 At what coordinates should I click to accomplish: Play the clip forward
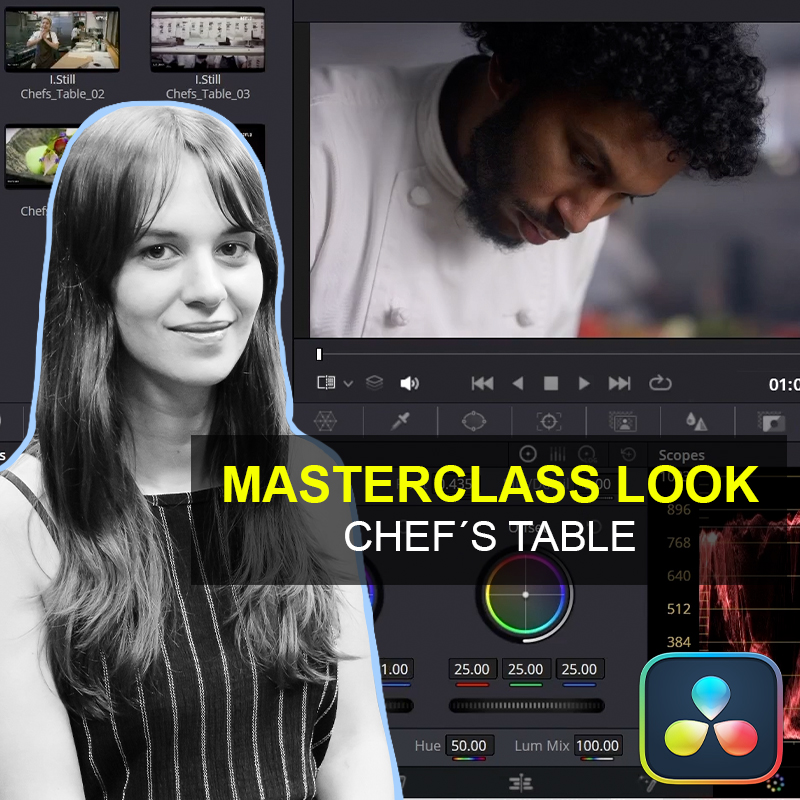[584, 383]
